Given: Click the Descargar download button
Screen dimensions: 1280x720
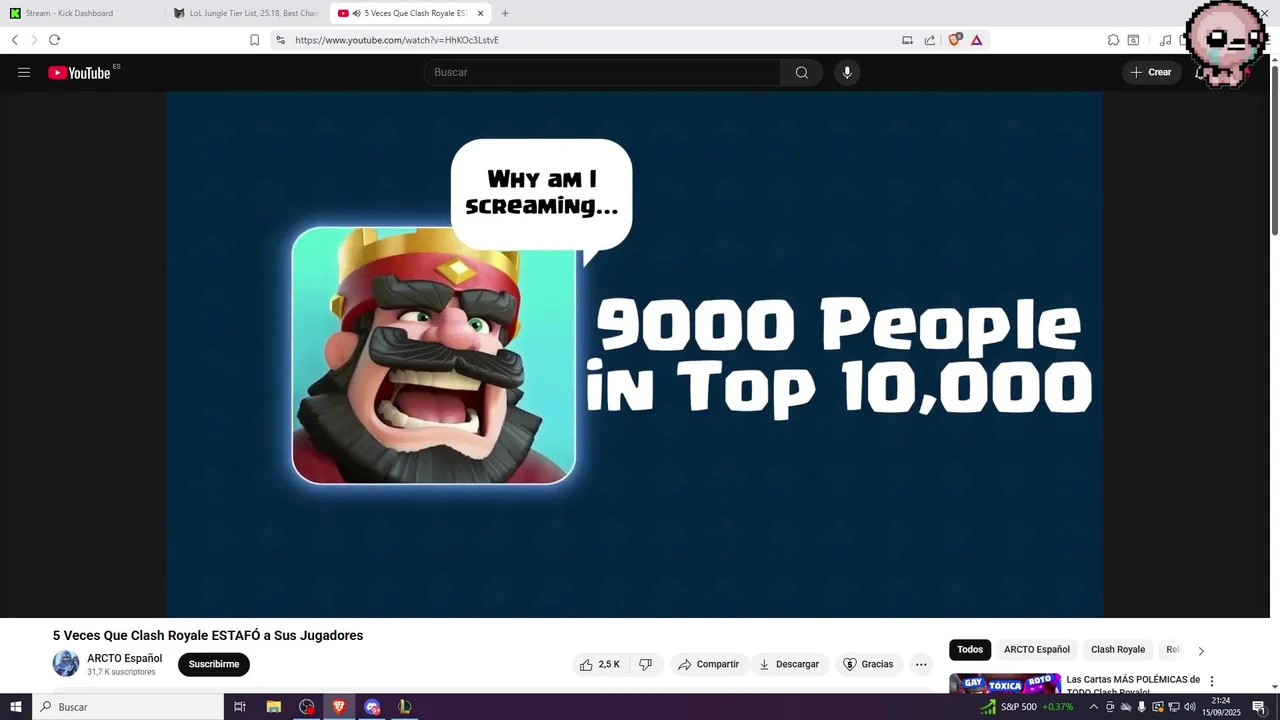Looking at the screenshot, I should pyautogui.click(x=788, y=664).
